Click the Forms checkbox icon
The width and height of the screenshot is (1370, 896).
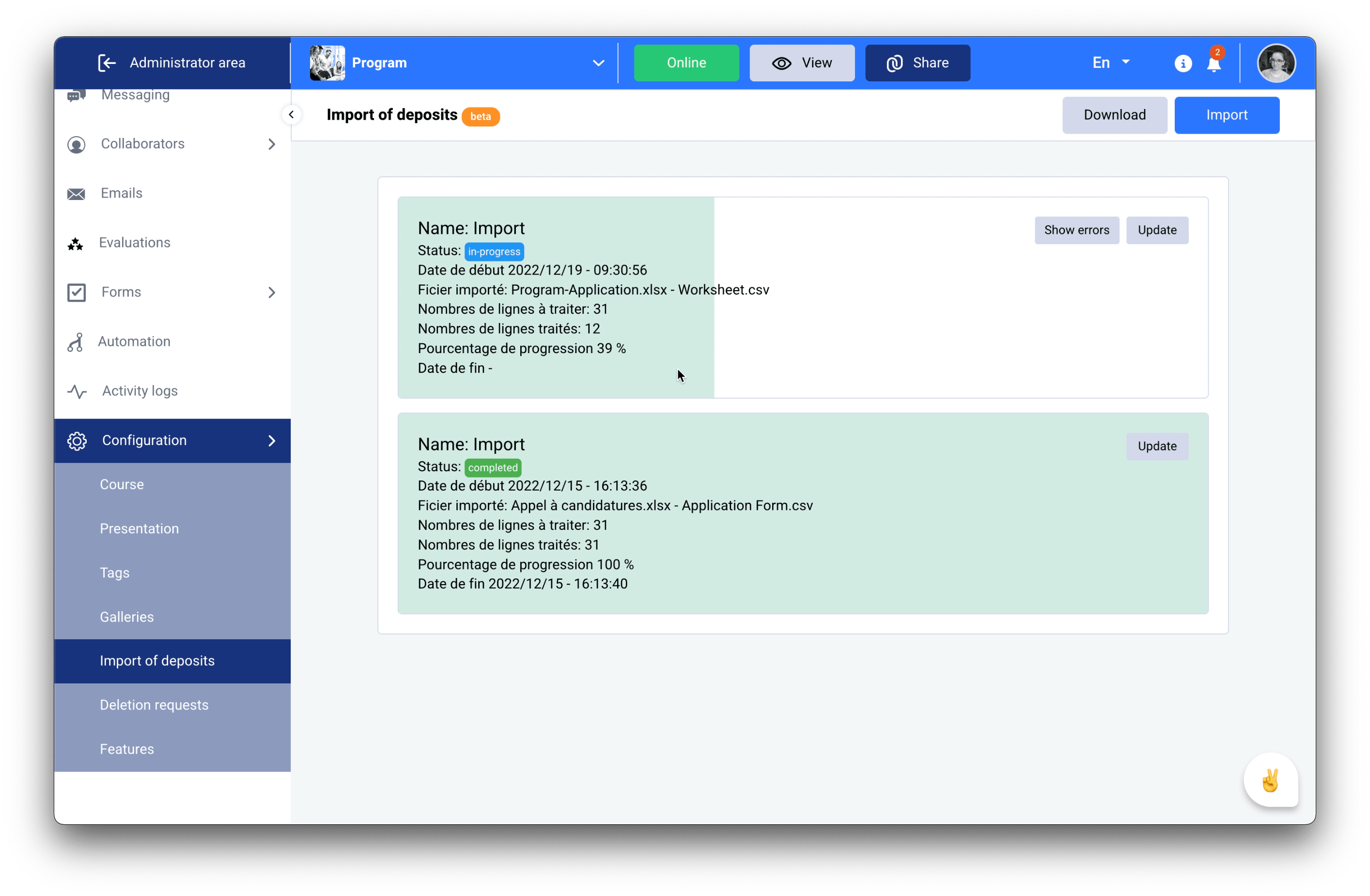click(x=76, y=293)
